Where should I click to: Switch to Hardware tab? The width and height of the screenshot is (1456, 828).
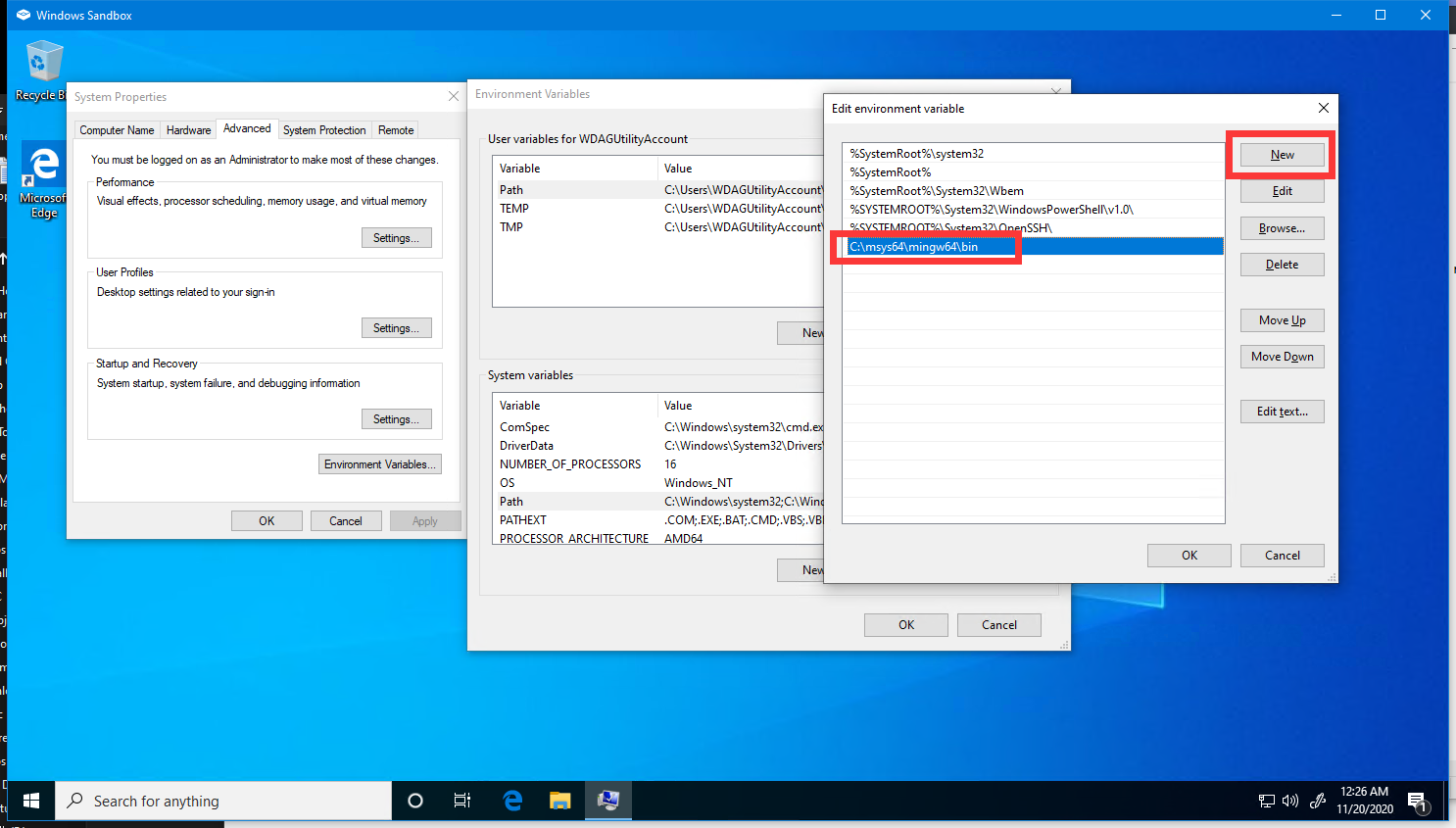click(188, 129)
